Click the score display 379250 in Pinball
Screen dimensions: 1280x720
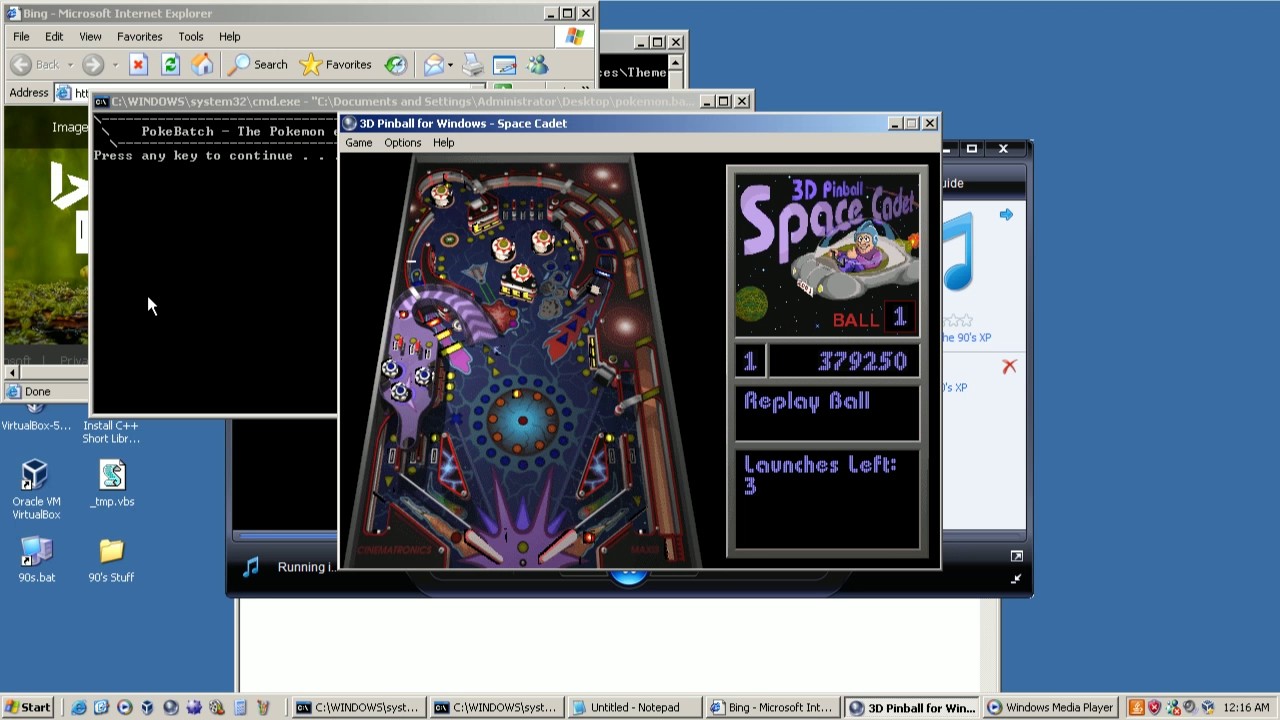[844, 361]
